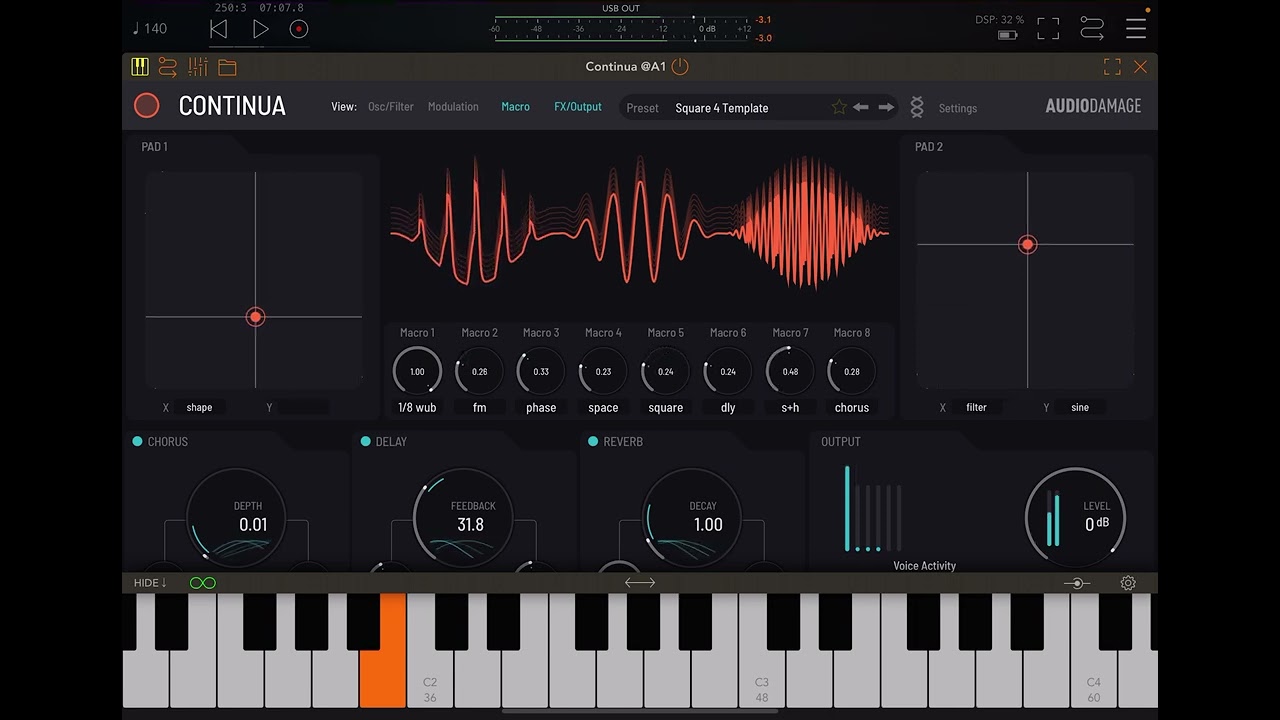The height and width of the screenshot is (720, 1280).
Task: Expand the plugin window to fullscreen
Action: [x=1112, y=67]
